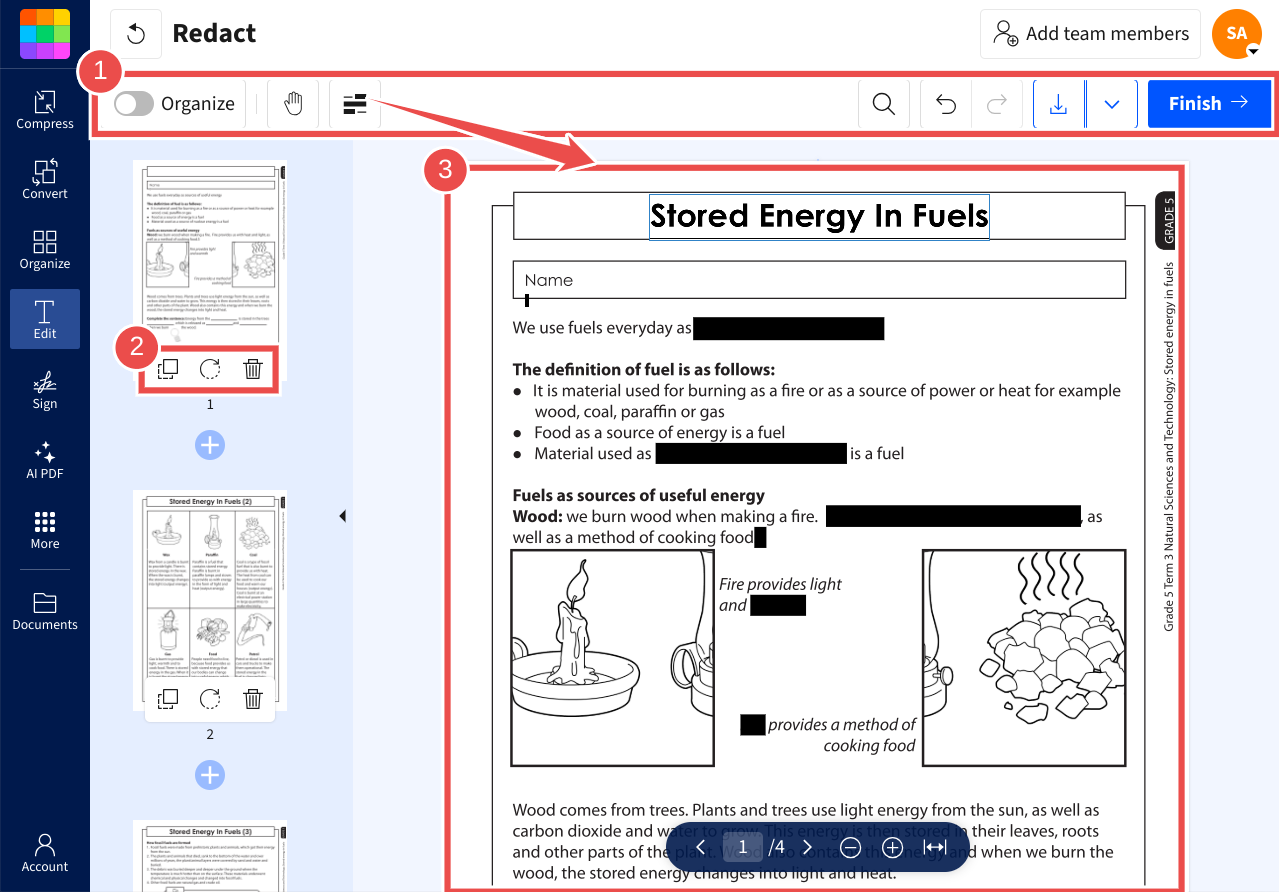The image size is (1279, 892).
Task: Go to the Documents section
Action: coord(44,610)
